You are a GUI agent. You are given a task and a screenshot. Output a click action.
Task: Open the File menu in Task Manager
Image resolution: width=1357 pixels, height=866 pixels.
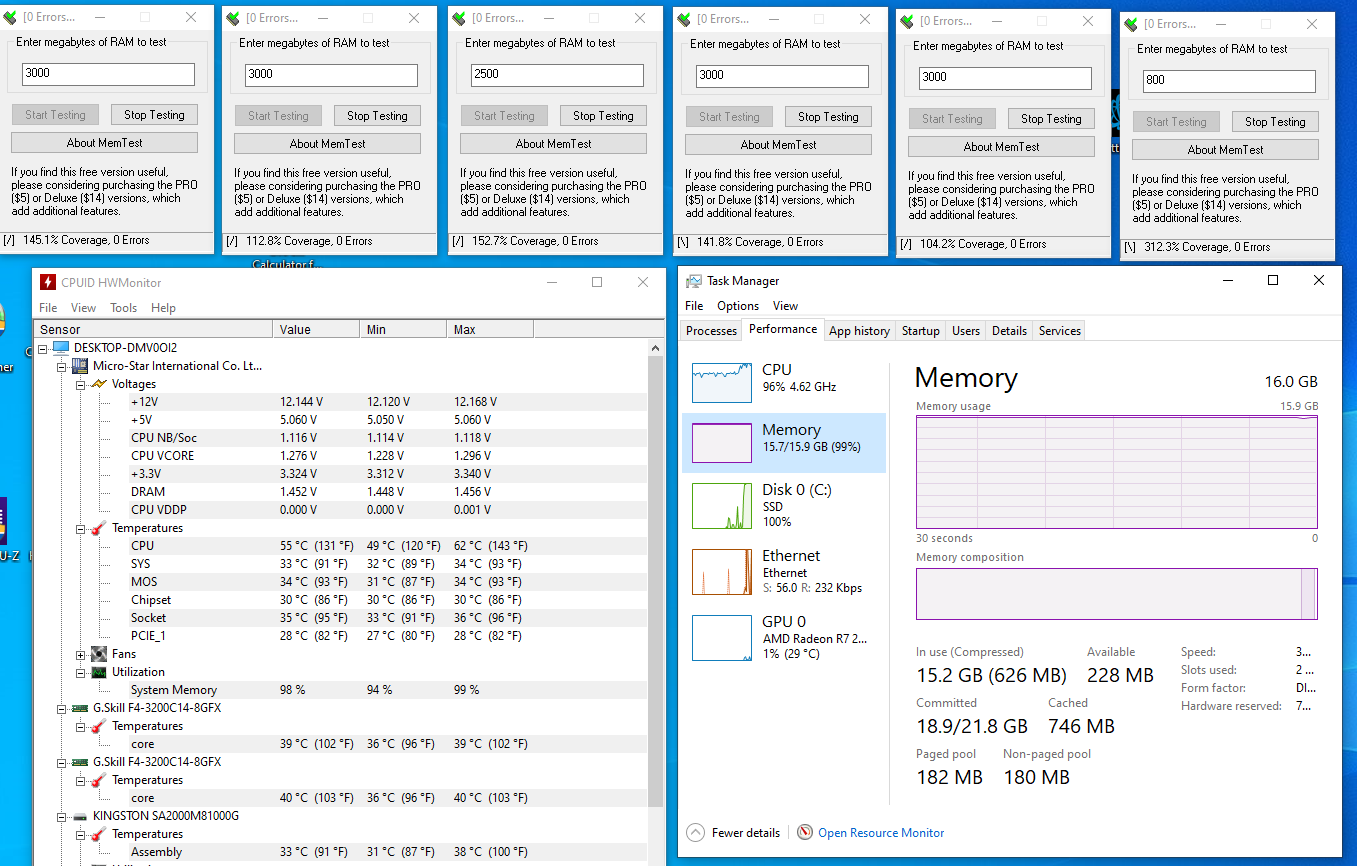pyautogui.click(x=694, y=306)
